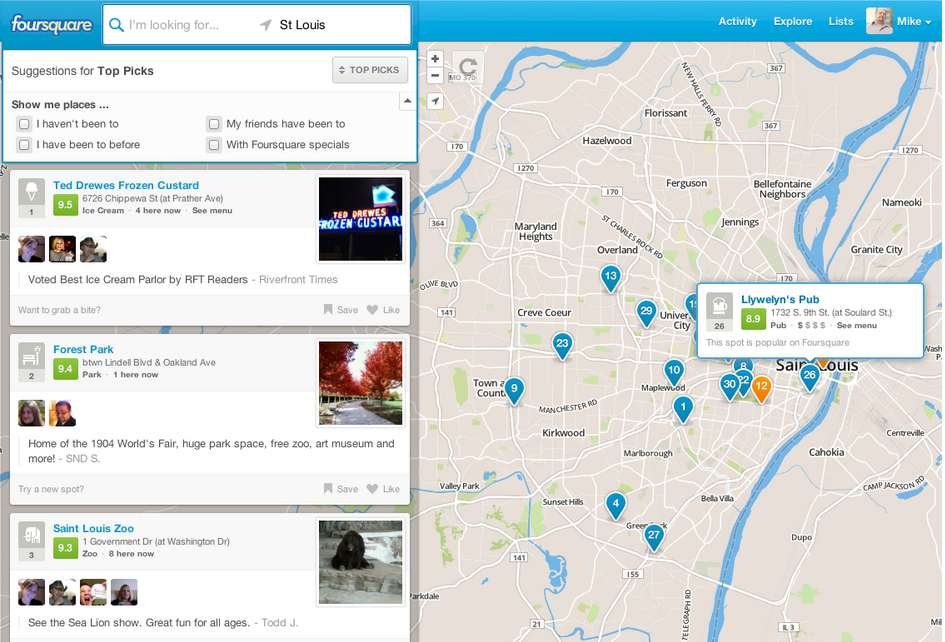Select map pin number 27

(653, 537)
